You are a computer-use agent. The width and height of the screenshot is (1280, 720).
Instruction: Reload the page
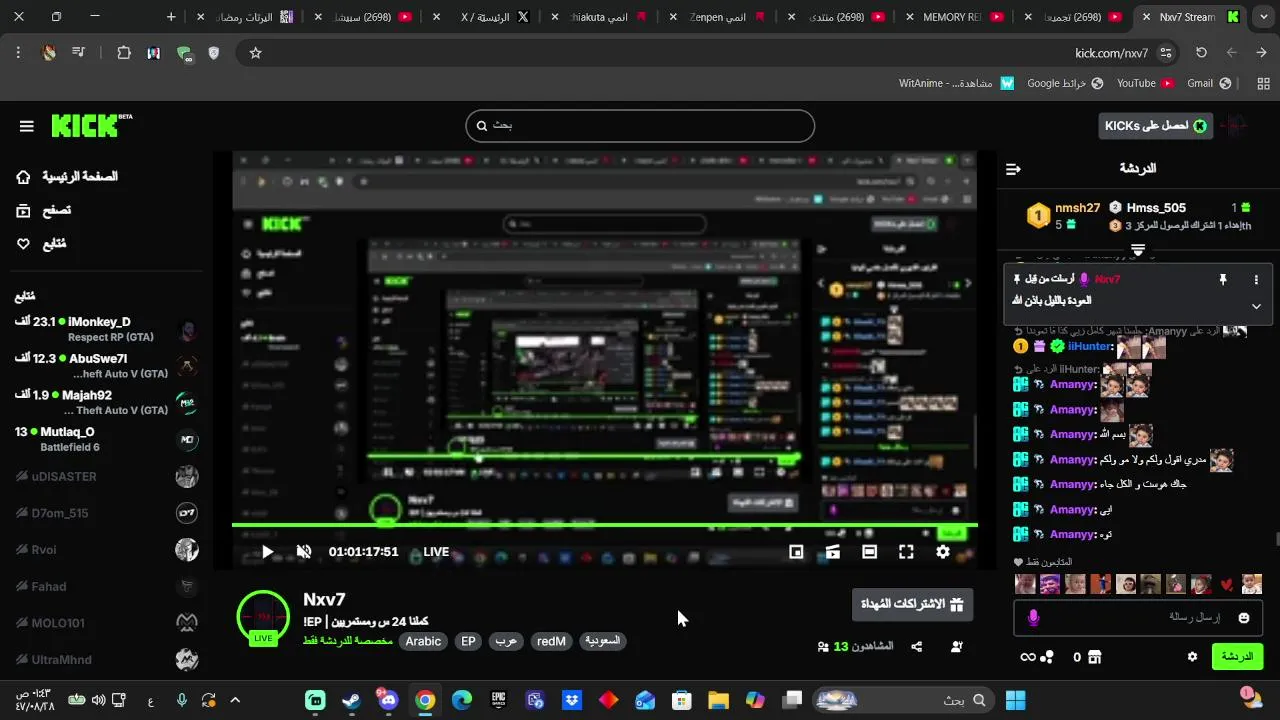click(1201, 53)
